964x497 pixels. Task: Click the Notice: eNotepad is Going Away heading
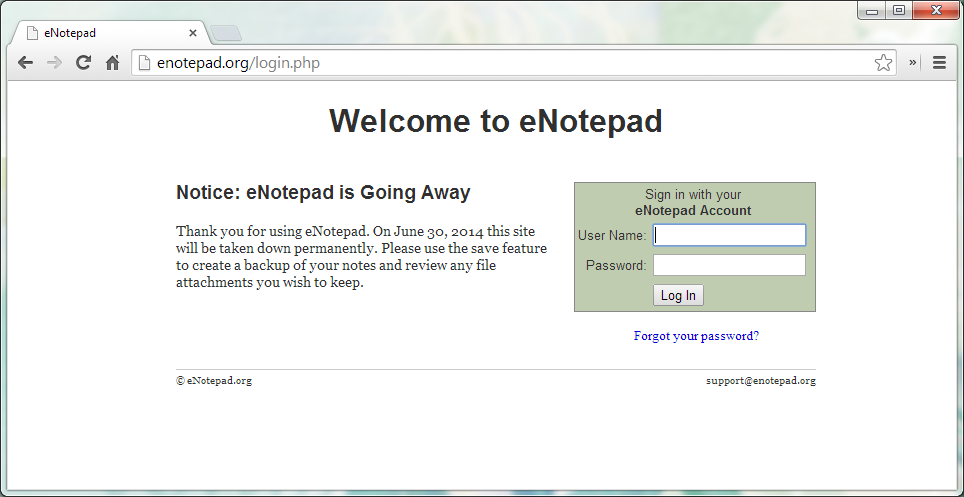coord(323,193)
